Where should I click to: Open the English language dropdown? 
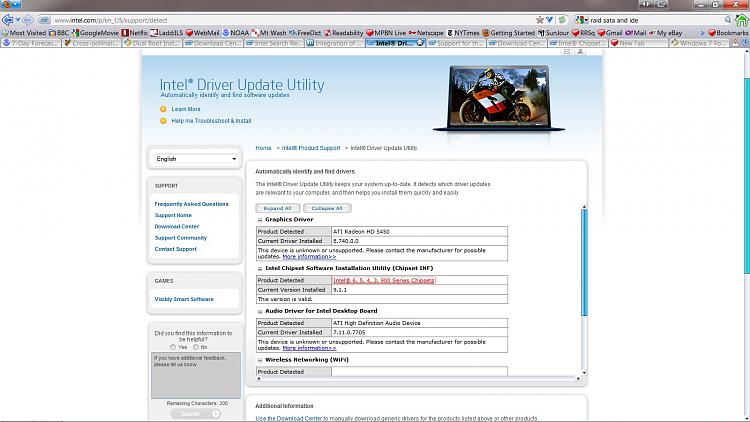[196, 159]
